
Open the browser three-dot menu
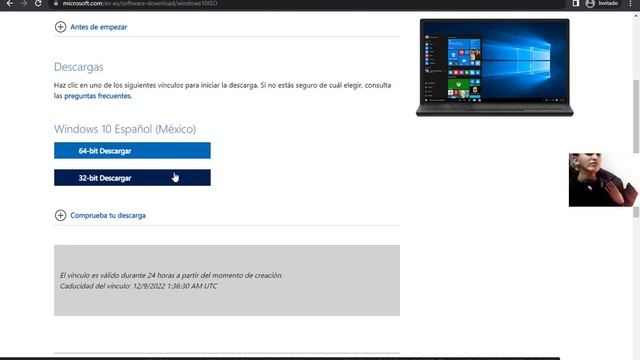[x=630, y=3]
